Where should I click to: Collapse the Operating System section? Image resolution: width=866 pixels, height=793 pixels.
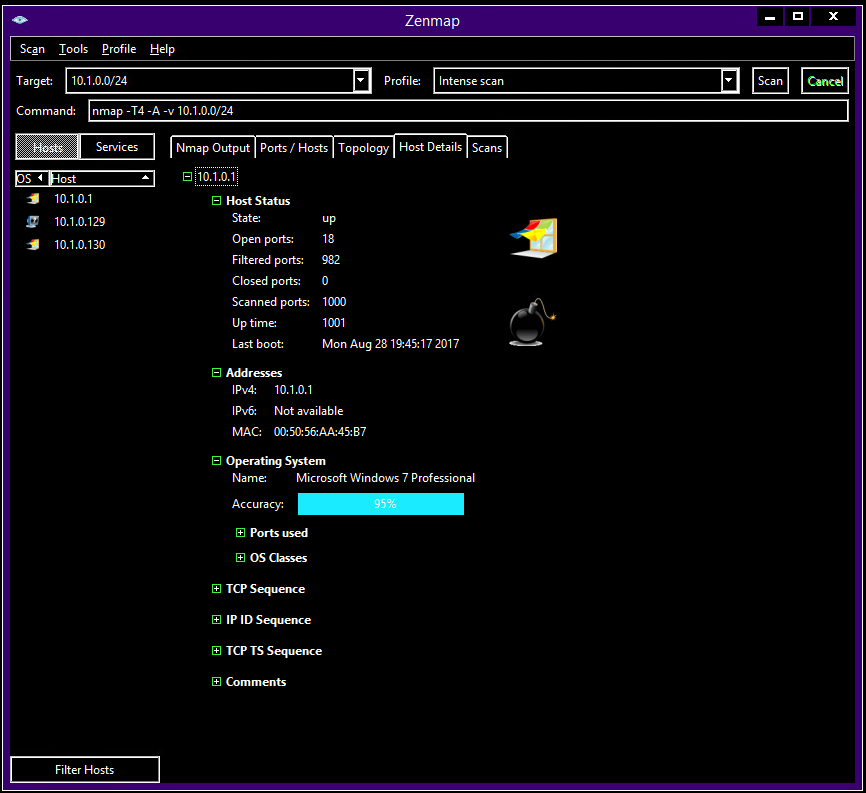(x=216, y=461)
